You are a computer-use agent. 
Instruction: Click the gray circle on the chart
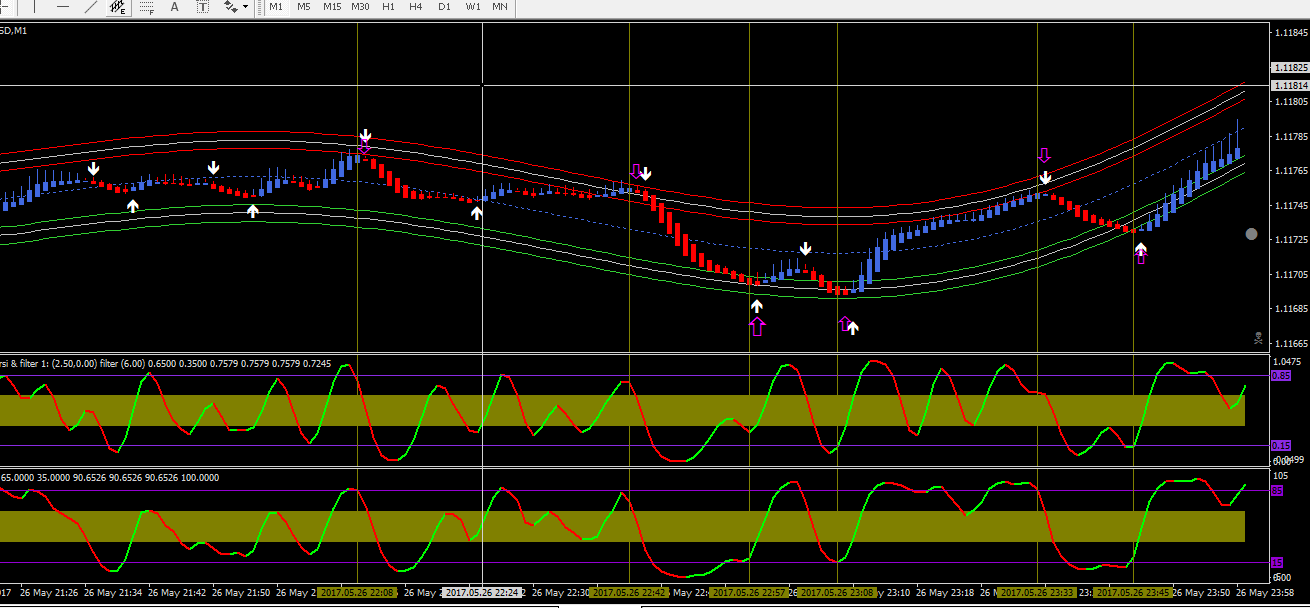[x=1251, y=234]
